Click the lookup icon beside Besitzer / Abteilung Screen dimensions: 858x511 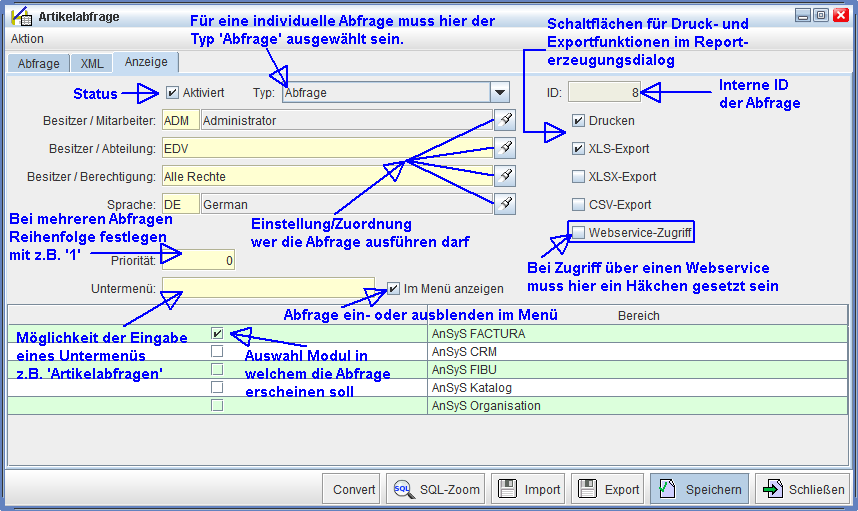point(506,148)
